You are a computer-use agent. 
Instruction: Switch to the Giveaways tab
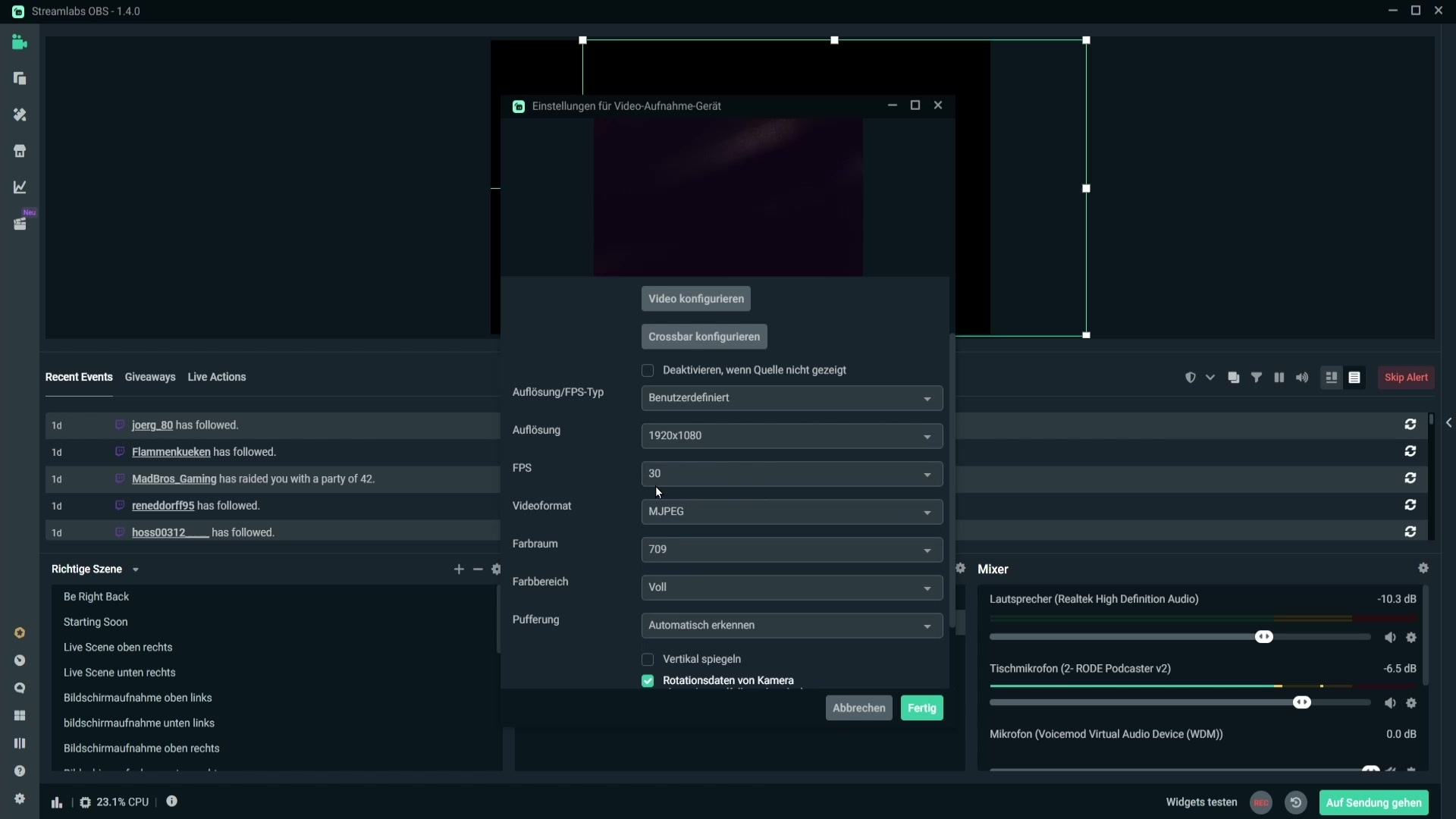click(x=150, y=377)
